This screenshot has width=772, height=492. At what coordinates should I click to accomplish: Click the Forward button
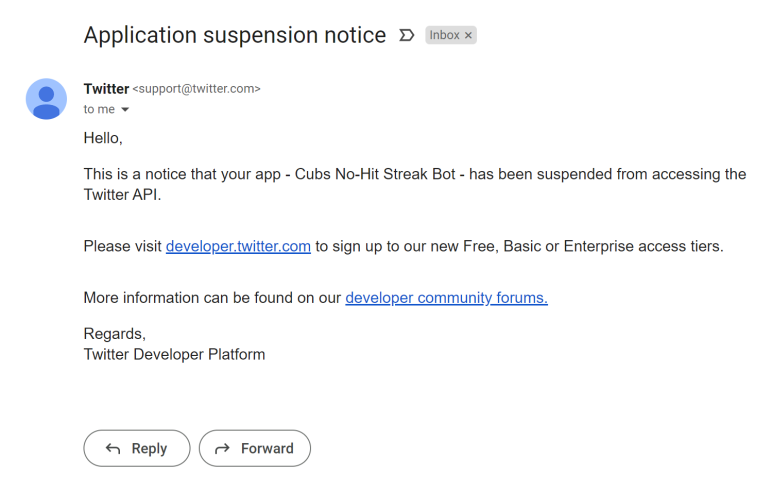[255, 448]
